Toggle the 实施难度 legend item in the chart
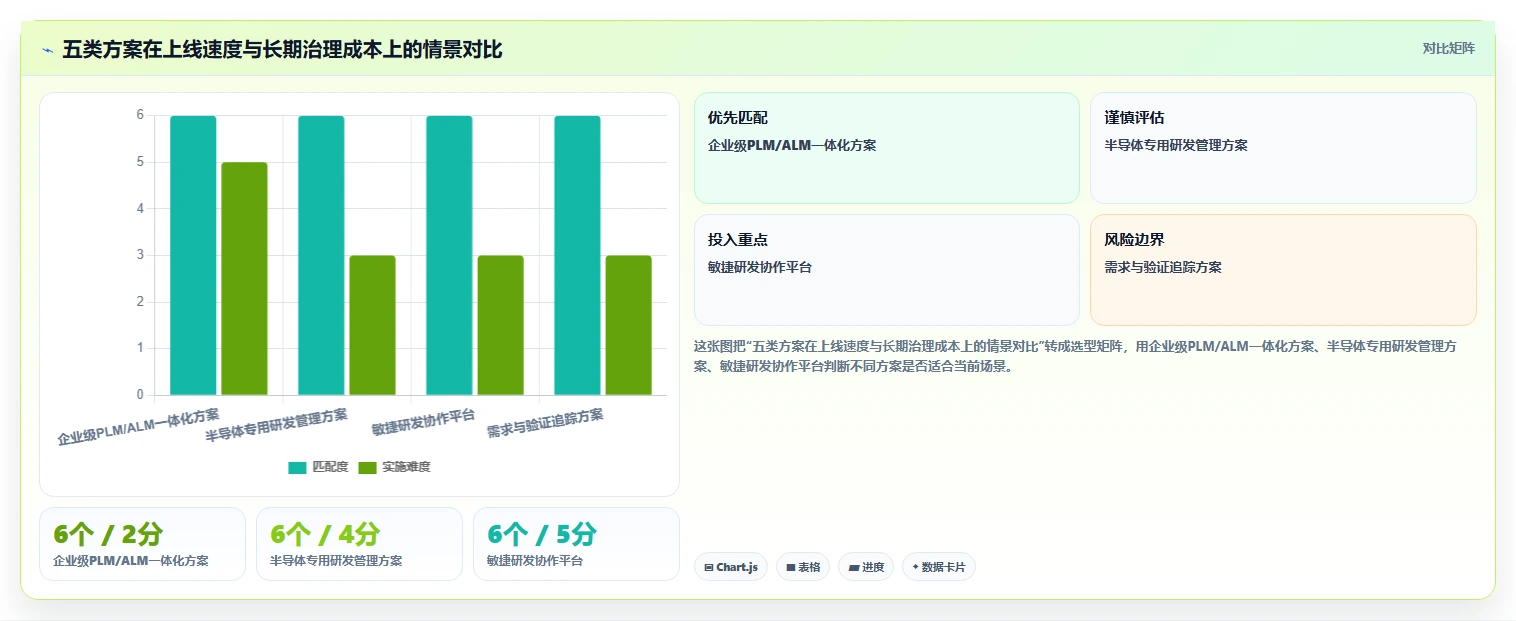 pos(394,467)
